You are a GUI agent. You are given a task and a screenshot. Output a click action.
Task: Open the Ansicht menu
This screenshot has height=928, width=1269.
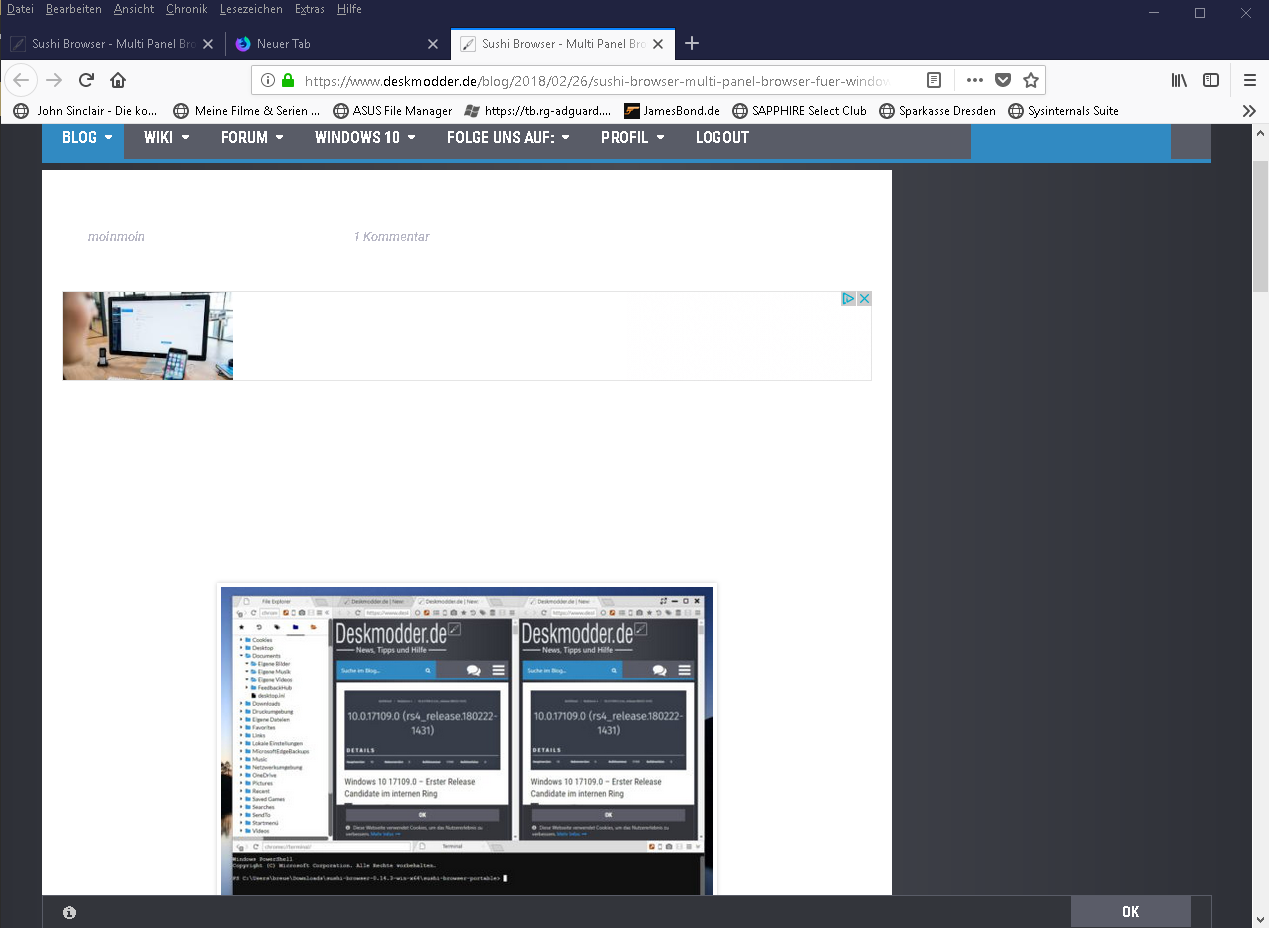134,9
